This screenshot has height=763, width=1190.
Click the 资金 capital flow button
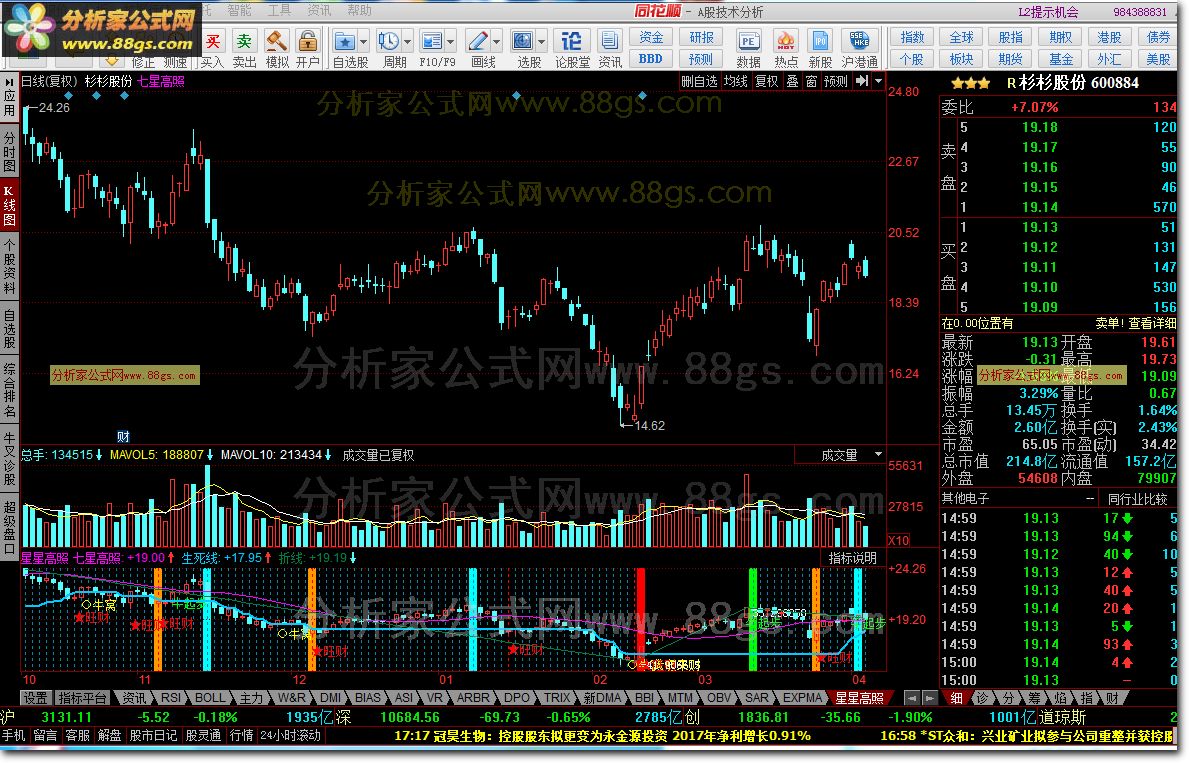(650, 37)
